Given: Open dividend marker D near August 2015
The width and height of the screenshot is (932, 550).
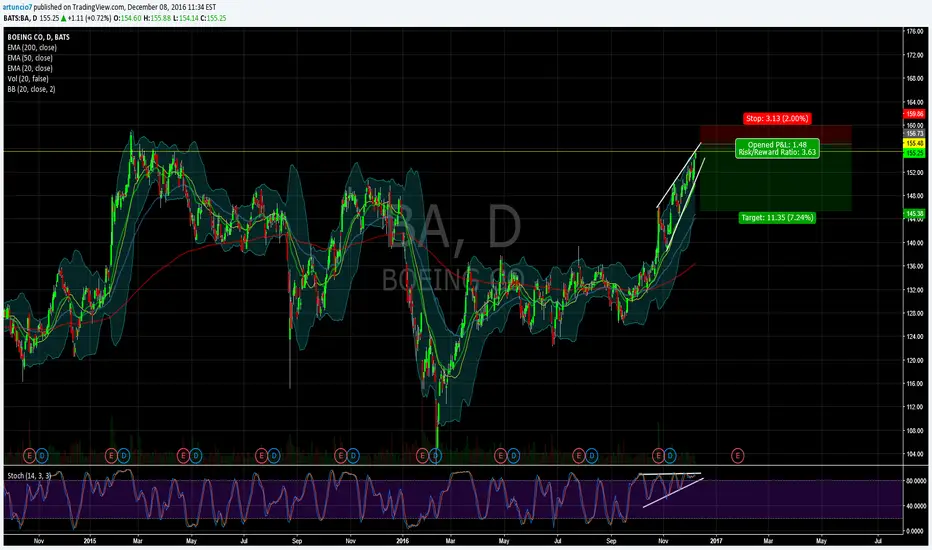Looking at the screenshot, I should (273, 456).
